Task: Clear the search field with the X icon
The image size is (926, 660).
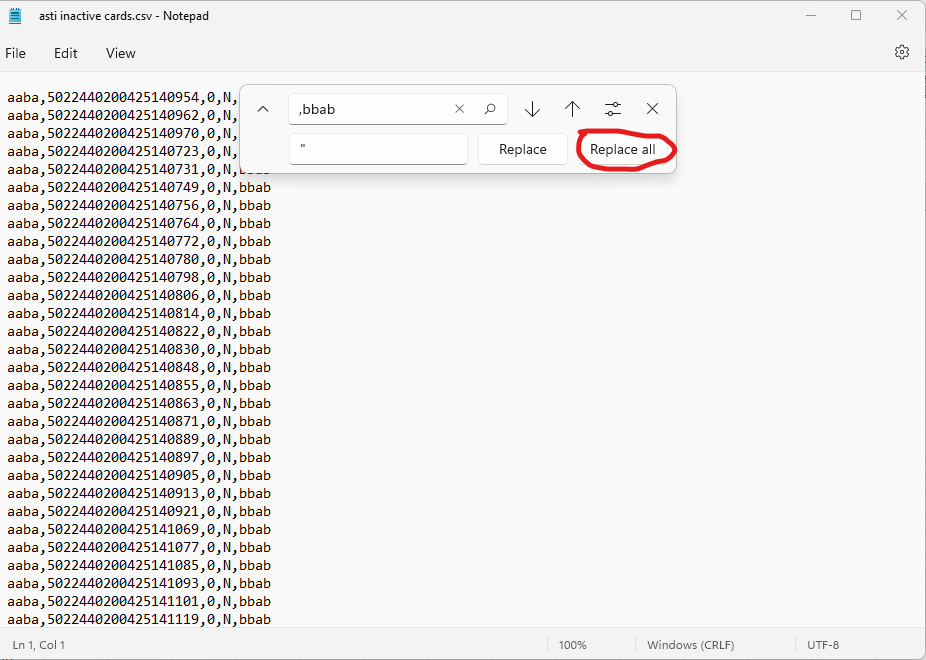Action: pos(459,109)
